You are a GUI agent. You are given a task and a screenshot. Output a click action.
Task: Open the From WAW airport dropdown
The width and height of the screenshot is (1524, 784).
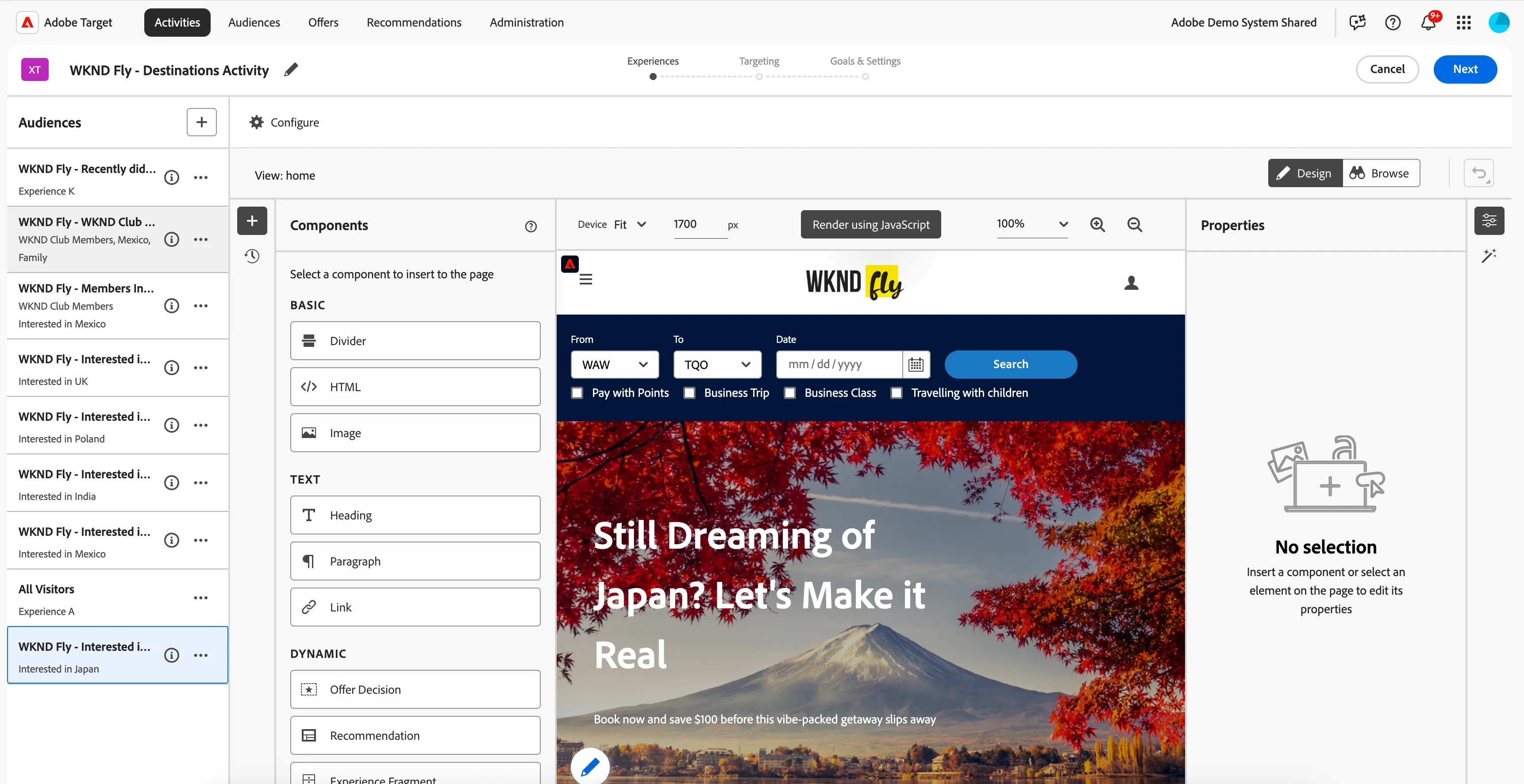pos(615,365)
